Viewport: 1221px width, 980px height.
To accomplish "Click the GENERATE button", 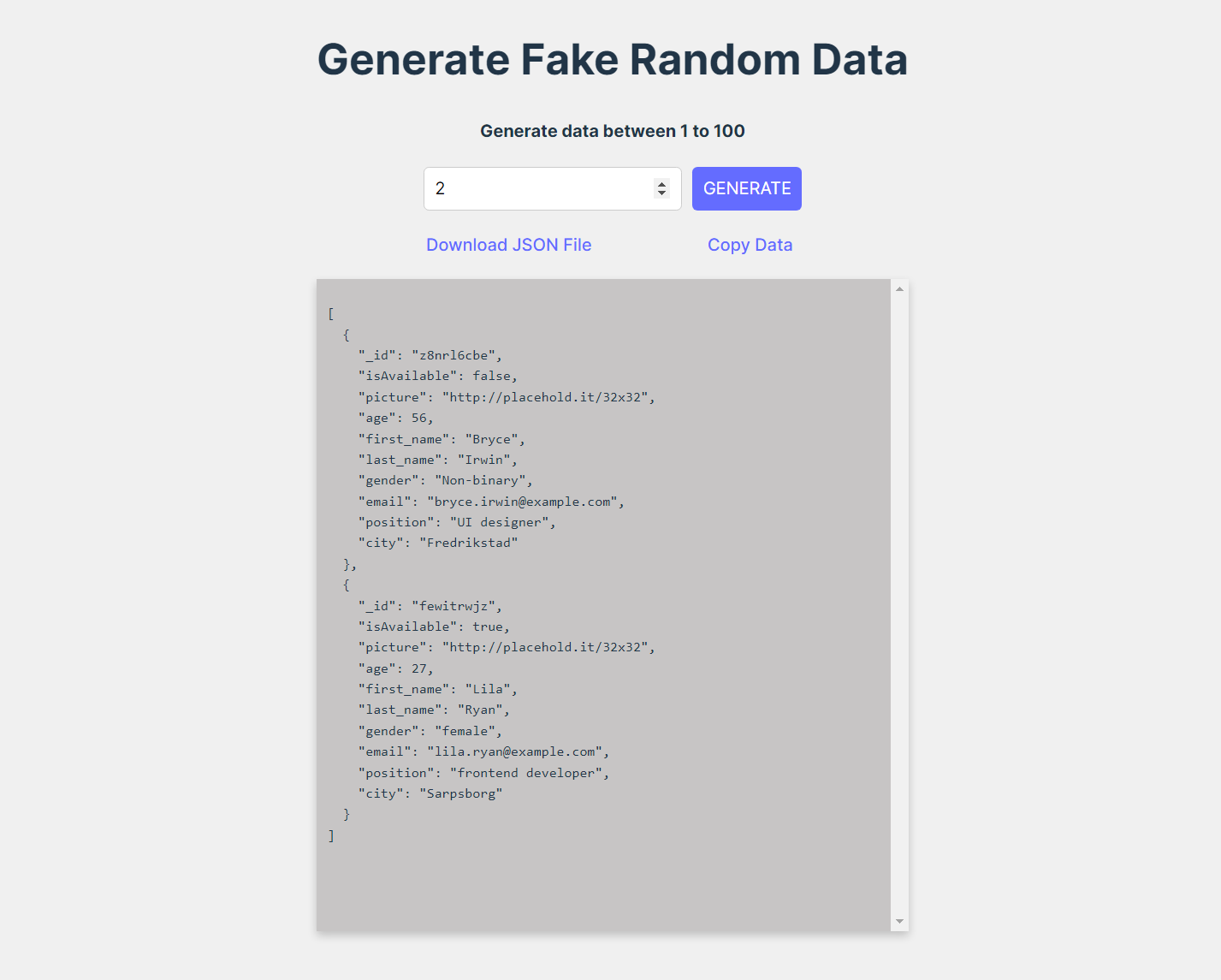I will tap(746, 188).
